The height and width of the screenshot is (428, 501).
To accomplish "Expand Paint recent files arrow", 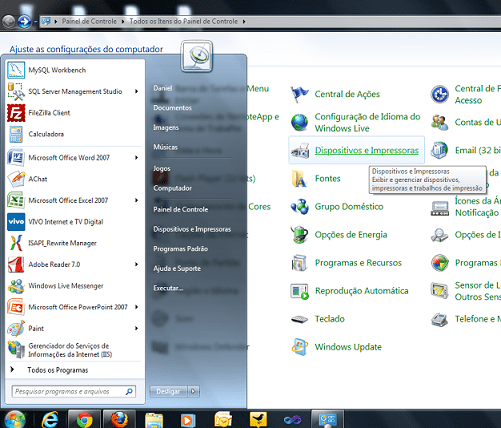I will coord(136,328).
